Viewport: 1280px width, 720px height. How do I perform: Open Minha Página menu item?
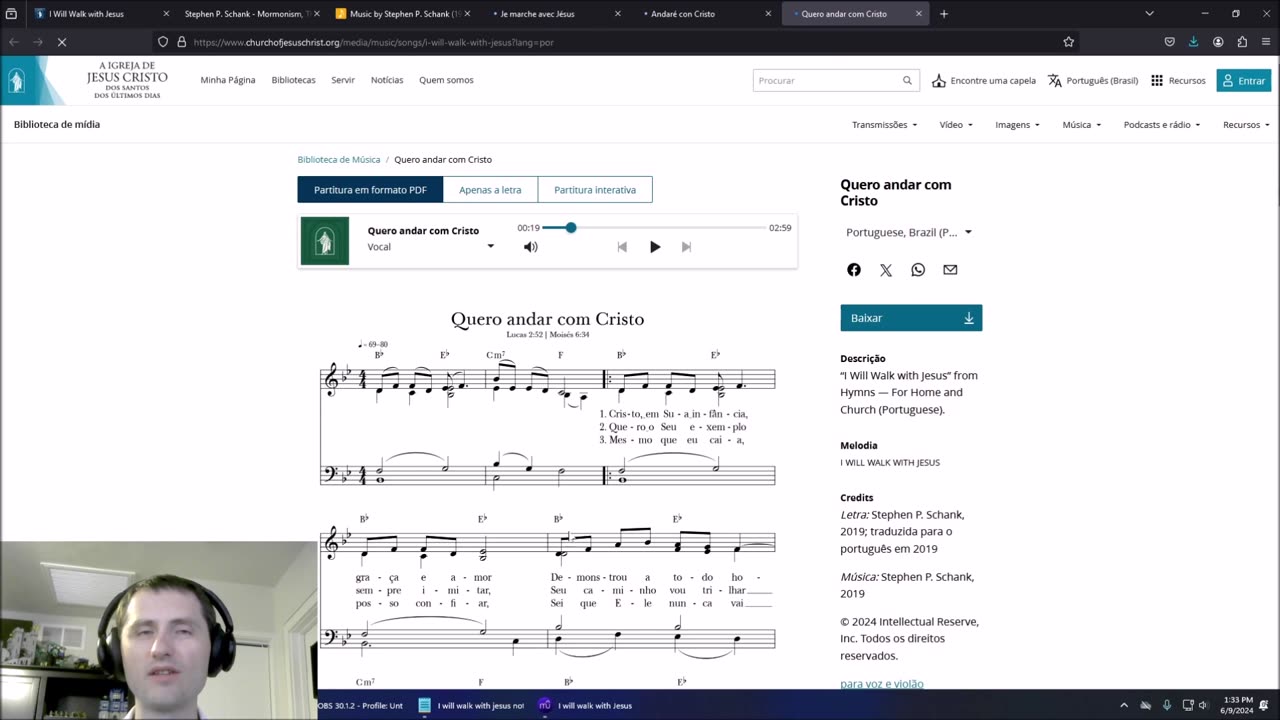228,80
